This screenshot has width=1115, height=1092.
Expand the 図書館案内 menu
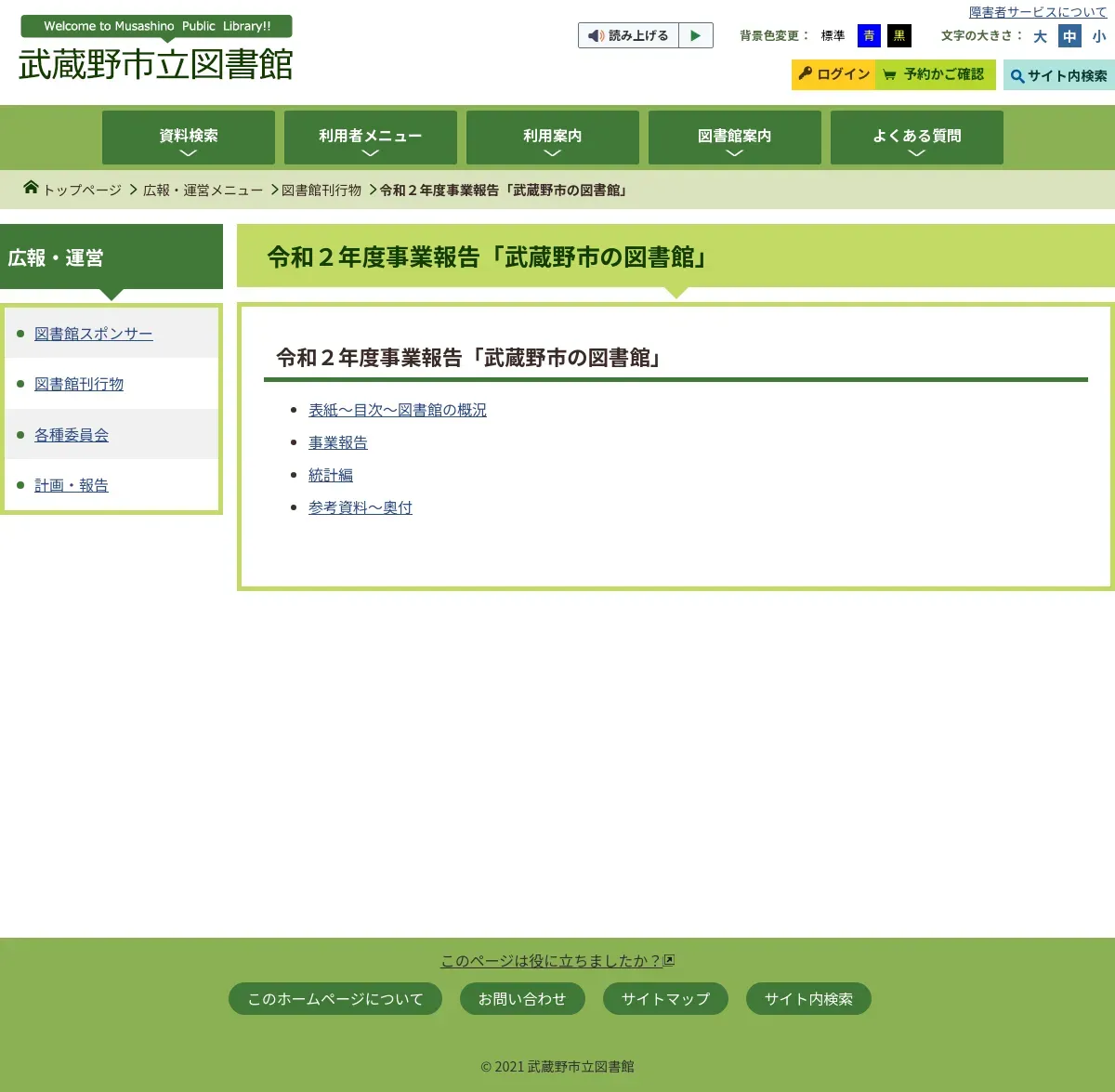click(x=735, y=138)
